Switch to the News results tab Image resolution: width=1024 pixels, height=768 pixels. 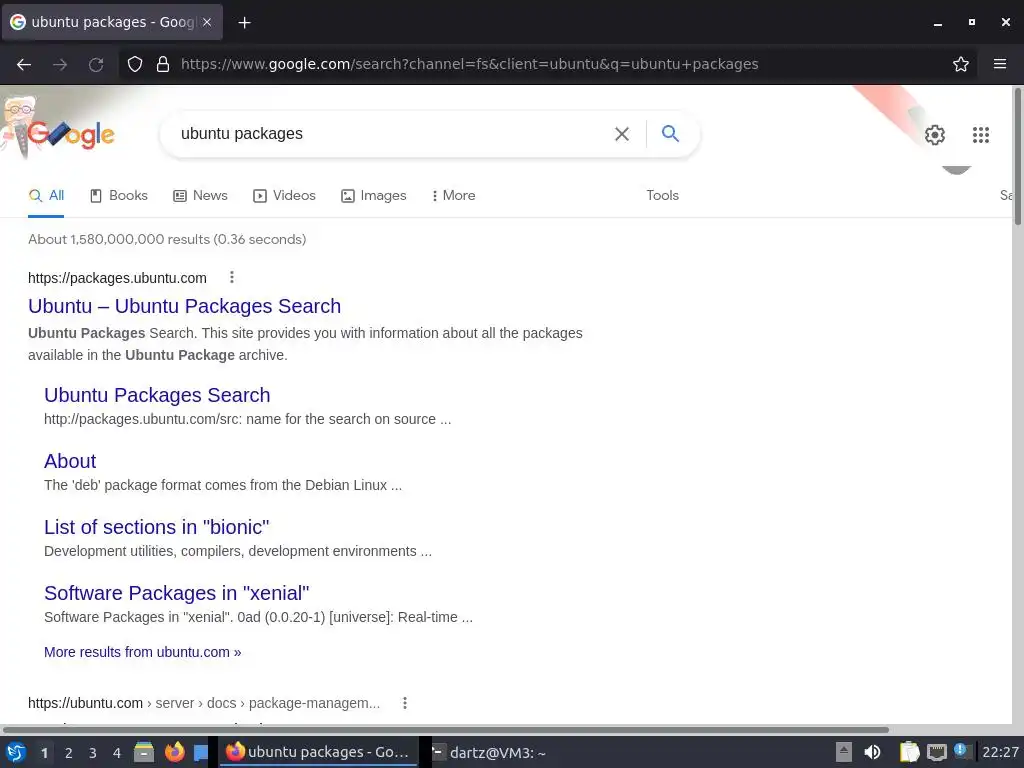click(x=200, y=196)
